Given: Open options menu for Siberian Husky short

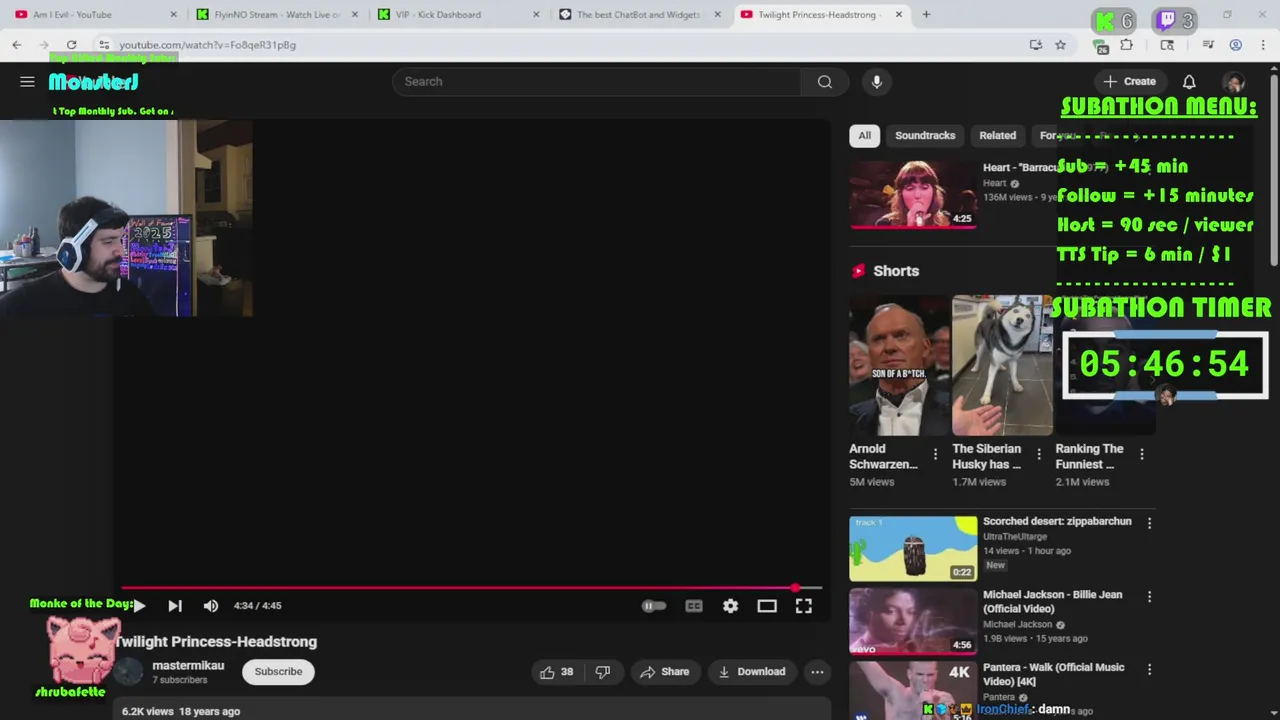Looking at the screenshot, I should [1038, 454].
